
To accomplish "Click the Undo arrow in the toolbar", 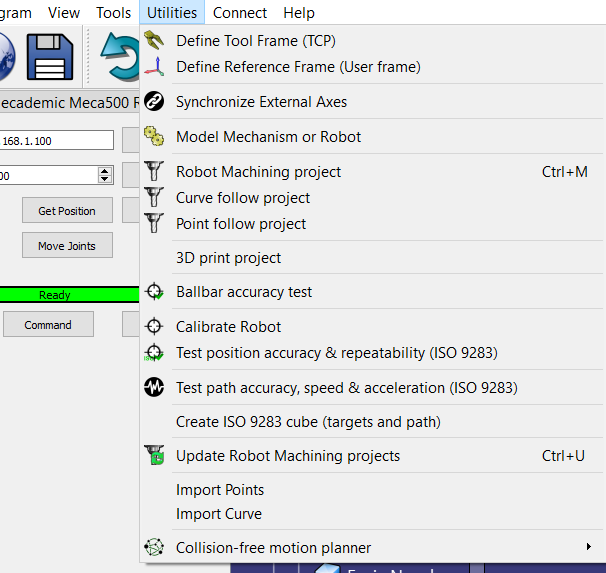I will point(120,58).
